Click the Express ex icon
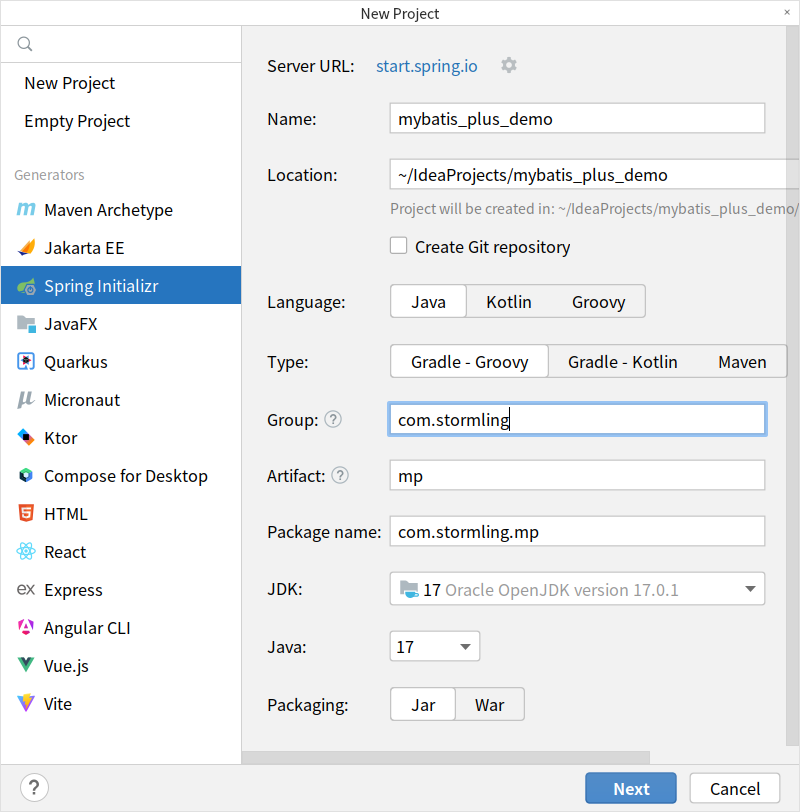 click(x=26, y=589)
